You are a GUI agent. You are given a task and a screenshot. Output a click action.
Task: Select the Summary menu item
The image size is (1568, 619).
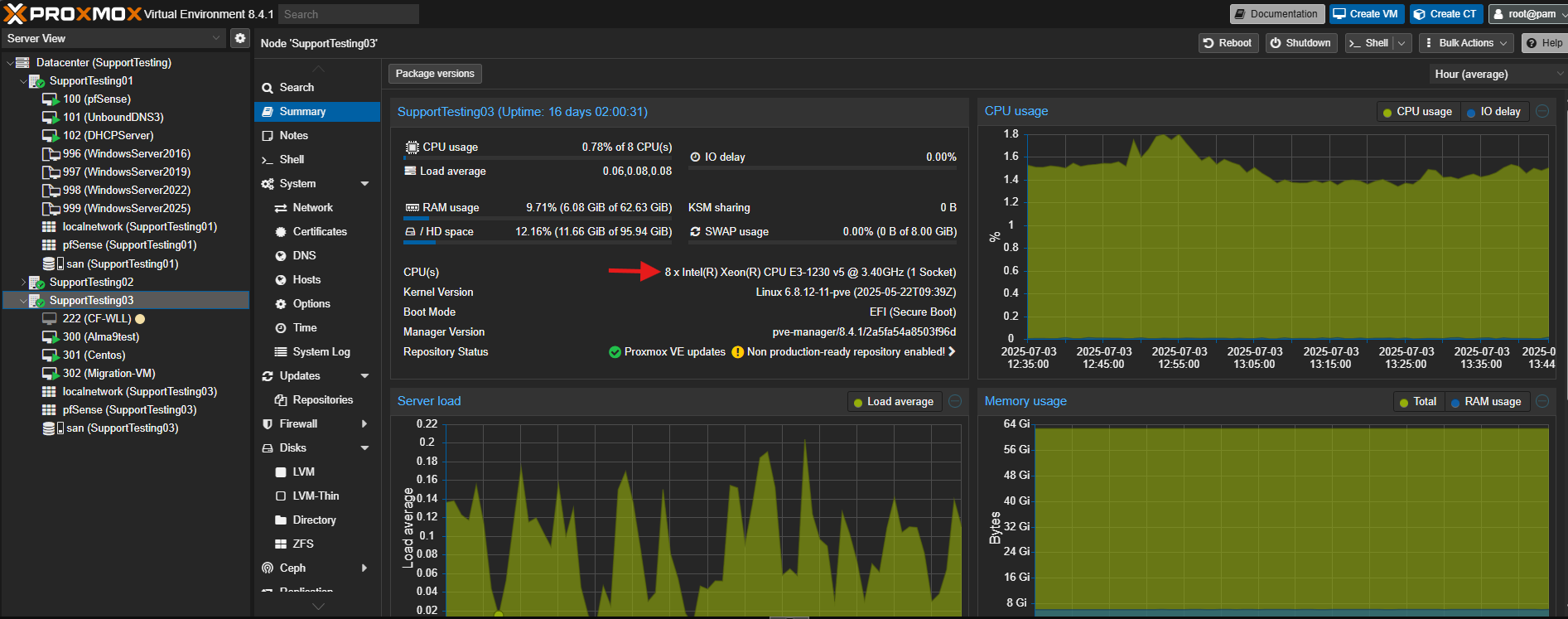pos(317,111)
